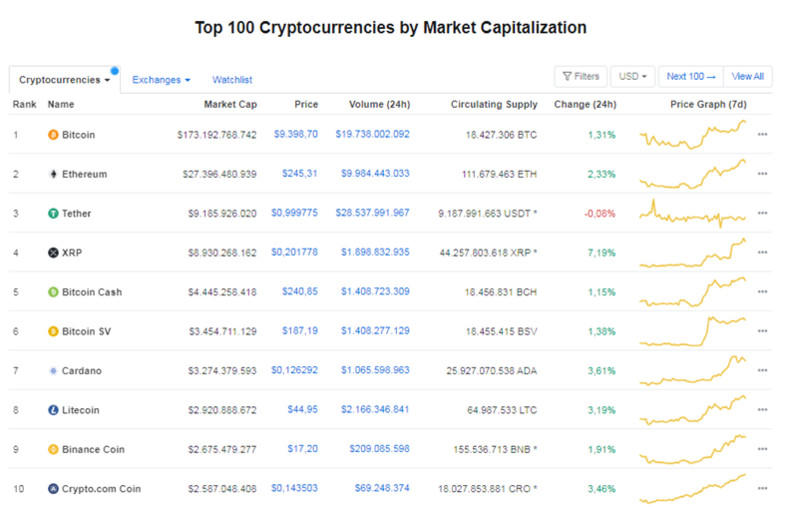Viewport: 798px width, 507px height.
Task: Click the View All button
Action: (x=747, y=76)
